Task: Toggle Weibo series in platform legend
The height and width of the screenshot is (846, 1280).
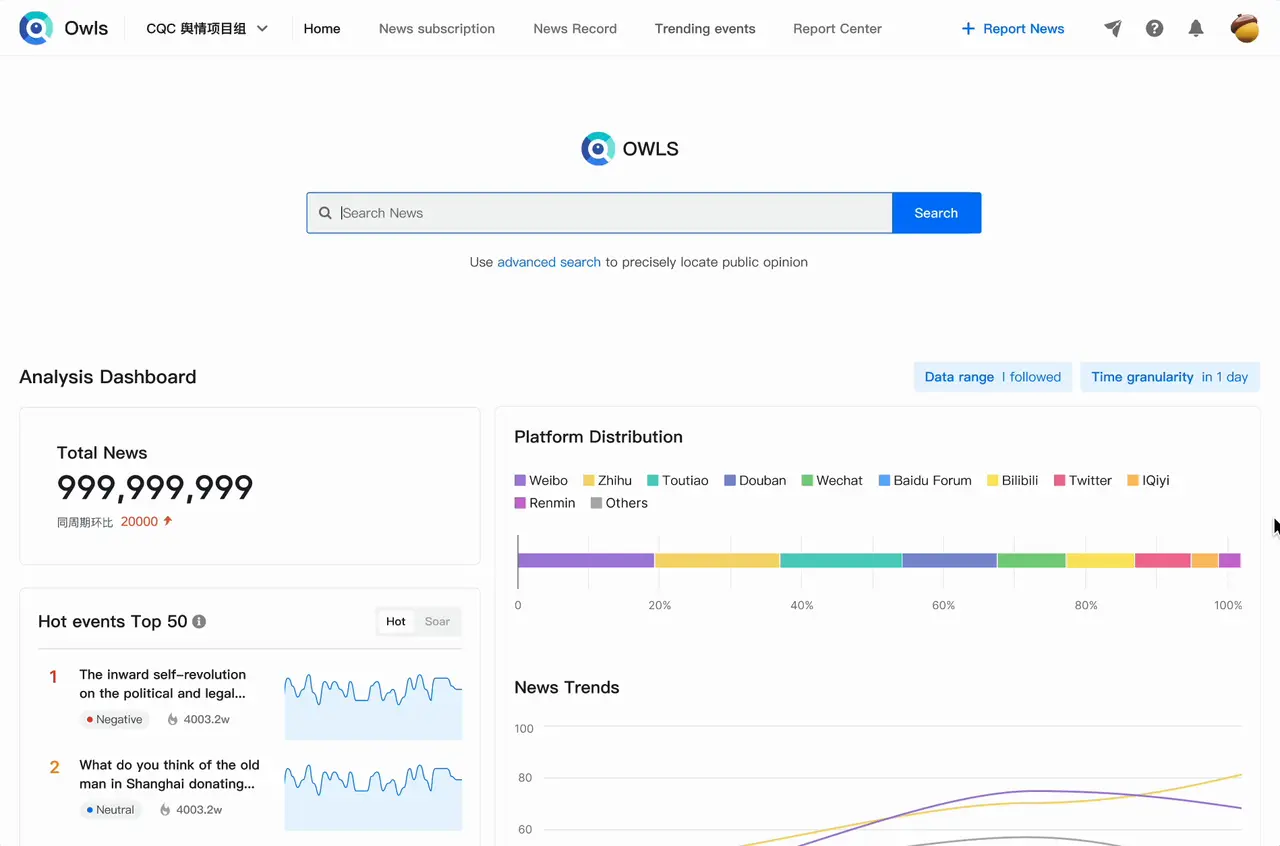Action: pyautogui.click(x=541, y=480)
